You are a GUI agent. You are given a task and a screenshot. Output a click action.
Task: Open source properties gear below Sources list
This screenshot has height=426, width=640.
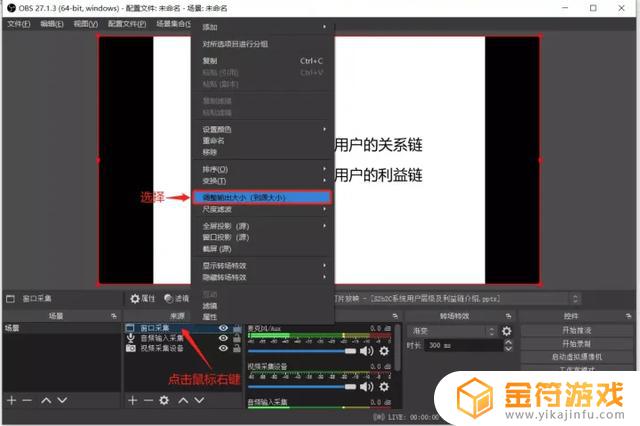164,400
